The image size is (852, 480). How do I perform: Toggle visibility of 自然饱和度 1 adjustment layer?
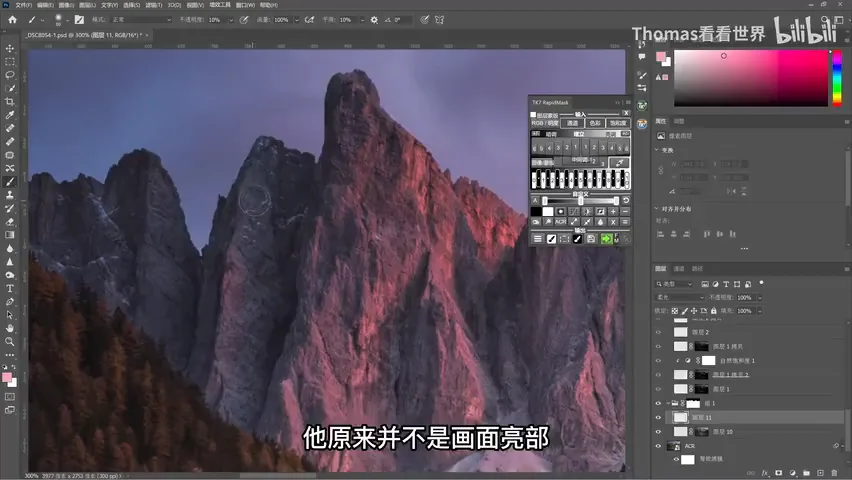(659, 360)
